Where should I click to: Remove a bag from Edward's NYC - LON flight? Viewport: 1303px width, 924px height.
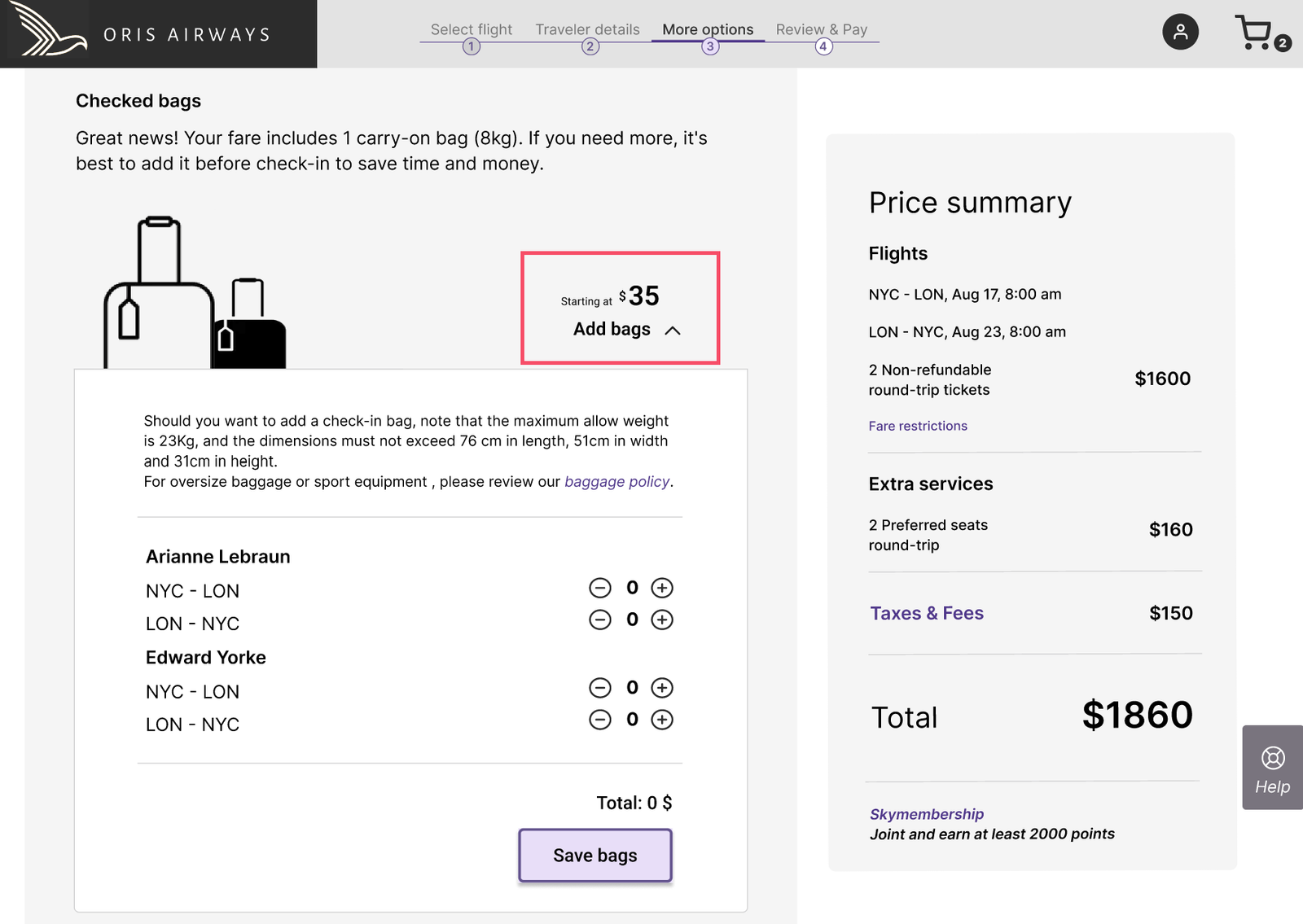click(600, 688)
